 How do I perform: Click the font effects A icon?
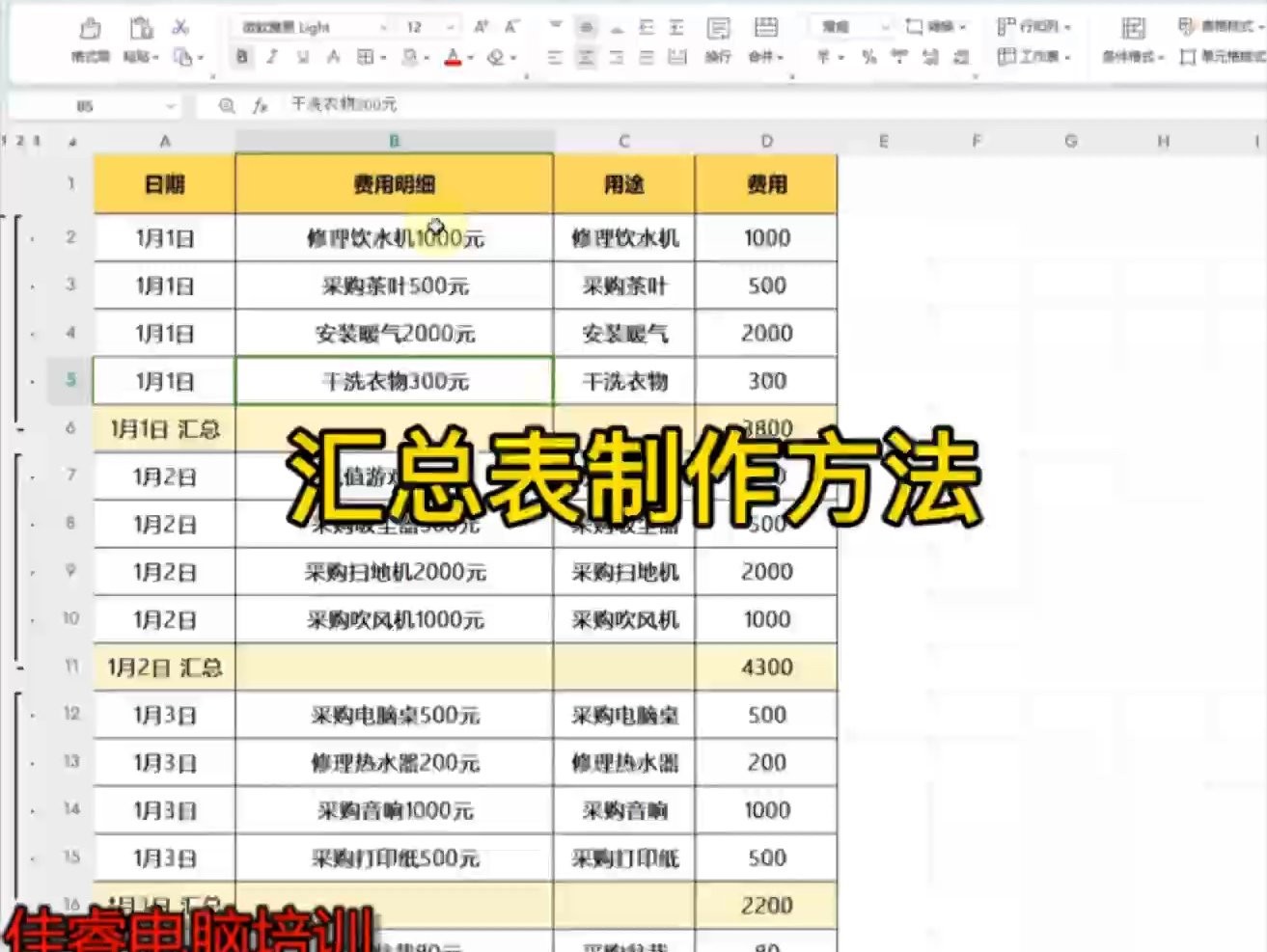click(x=334, y=58)
